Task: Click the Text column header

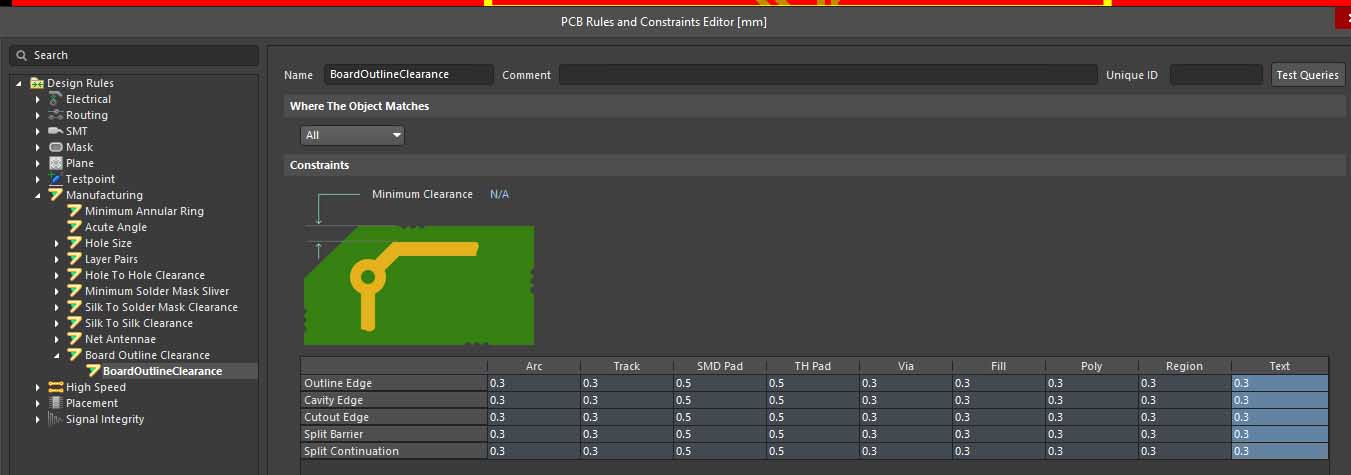Action: coord(1279,366)
